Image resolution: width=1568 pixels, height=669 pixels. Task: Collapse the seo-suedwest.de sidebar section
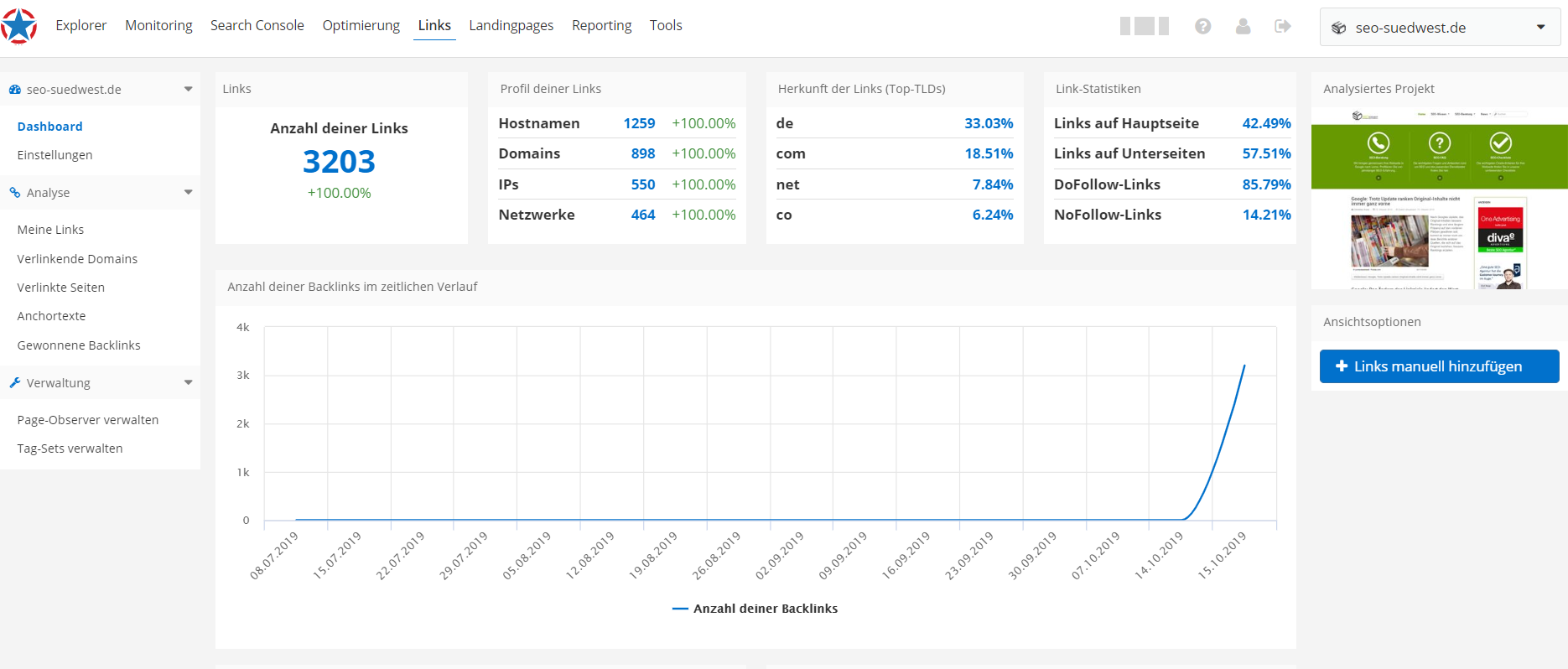pos(188,90)
